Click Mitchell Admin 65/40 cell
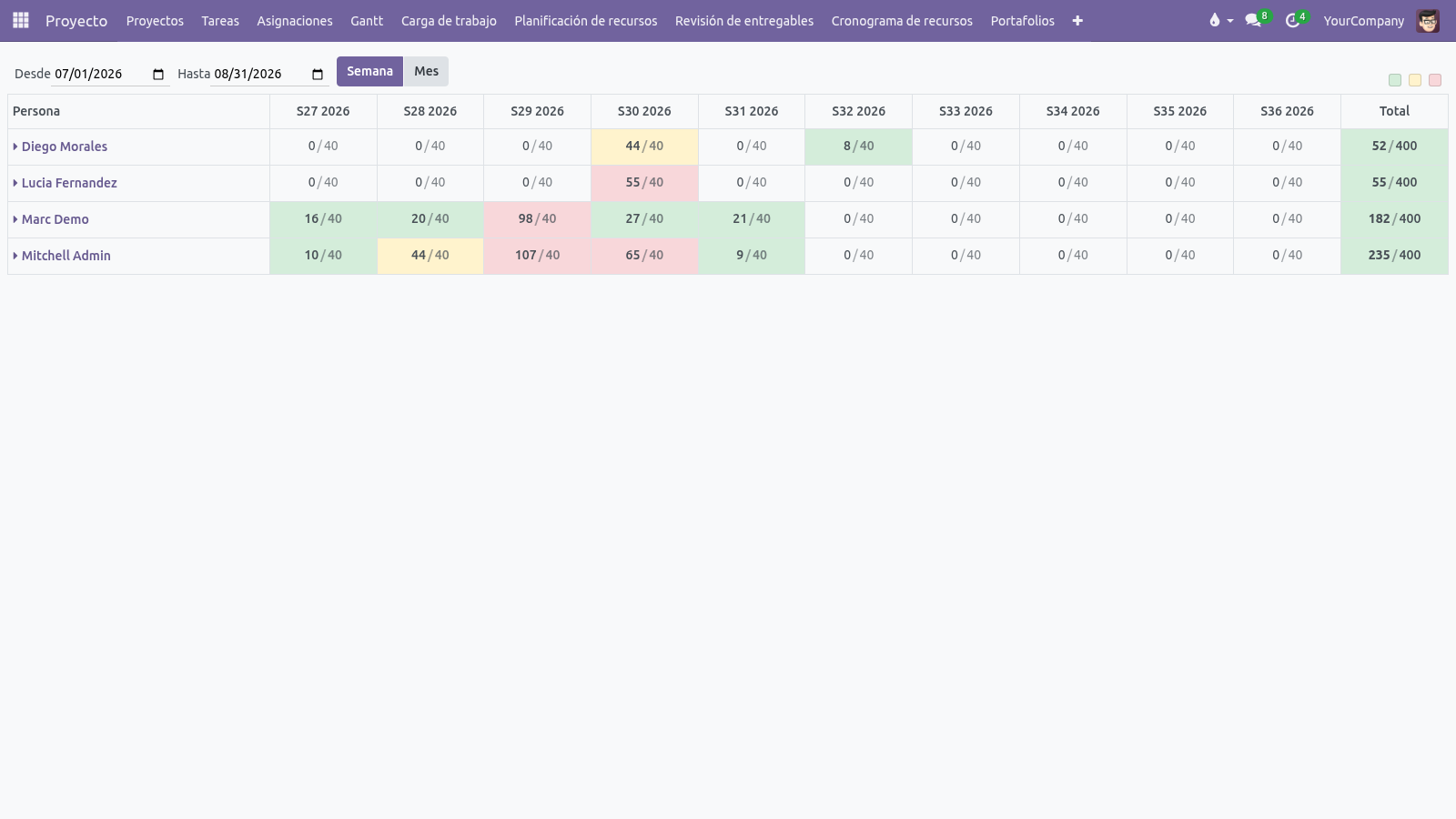1456x819 pixels. 644,256
